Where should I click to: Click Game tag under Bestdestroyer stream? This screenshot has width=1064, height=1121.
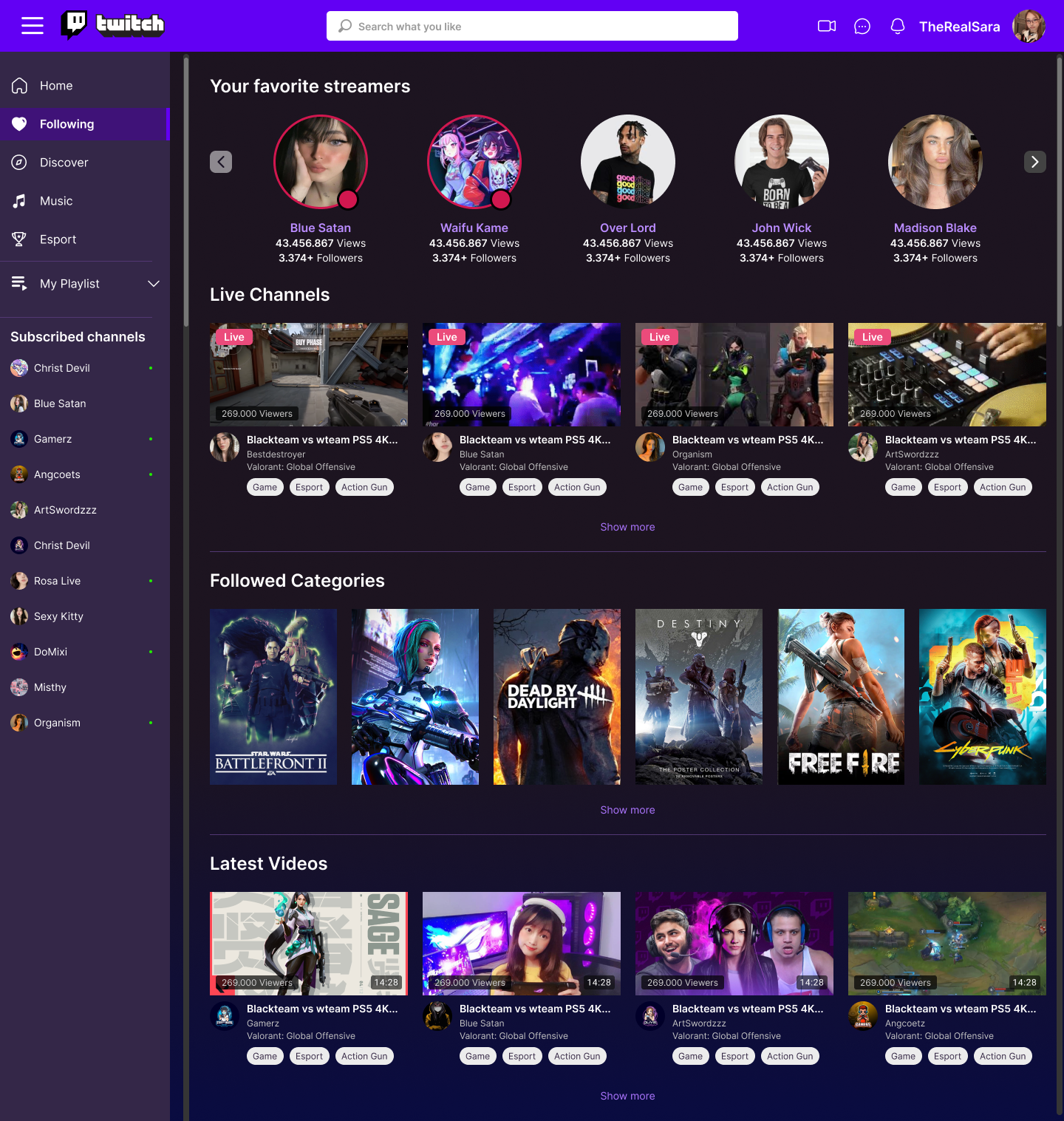[265, 487]
